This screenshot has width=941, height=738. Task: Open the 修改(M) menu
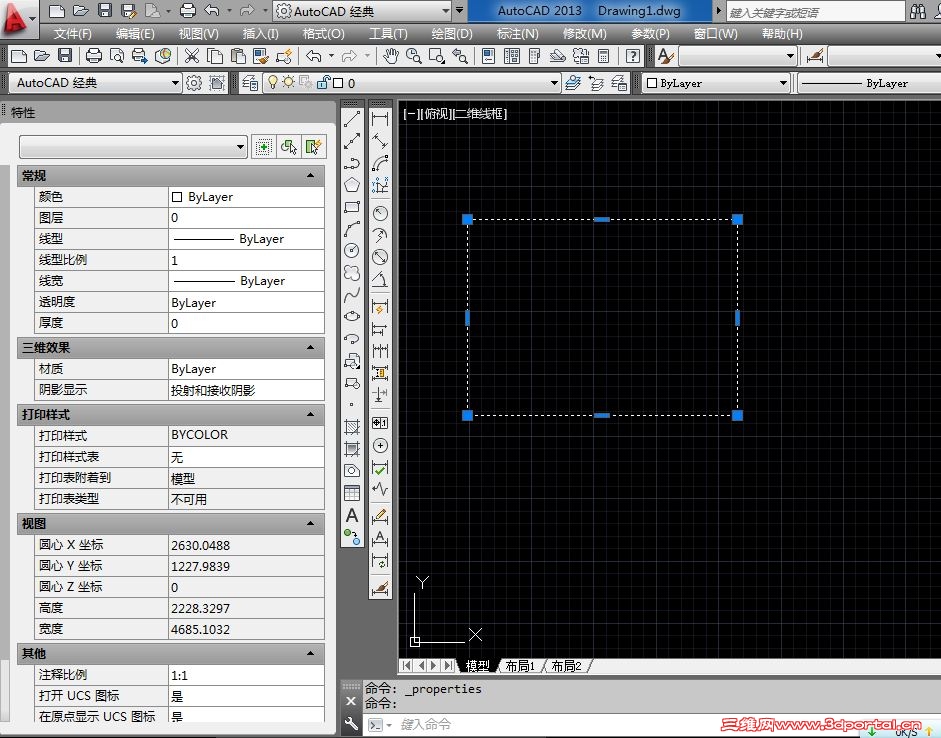click(x=585, y=34)
